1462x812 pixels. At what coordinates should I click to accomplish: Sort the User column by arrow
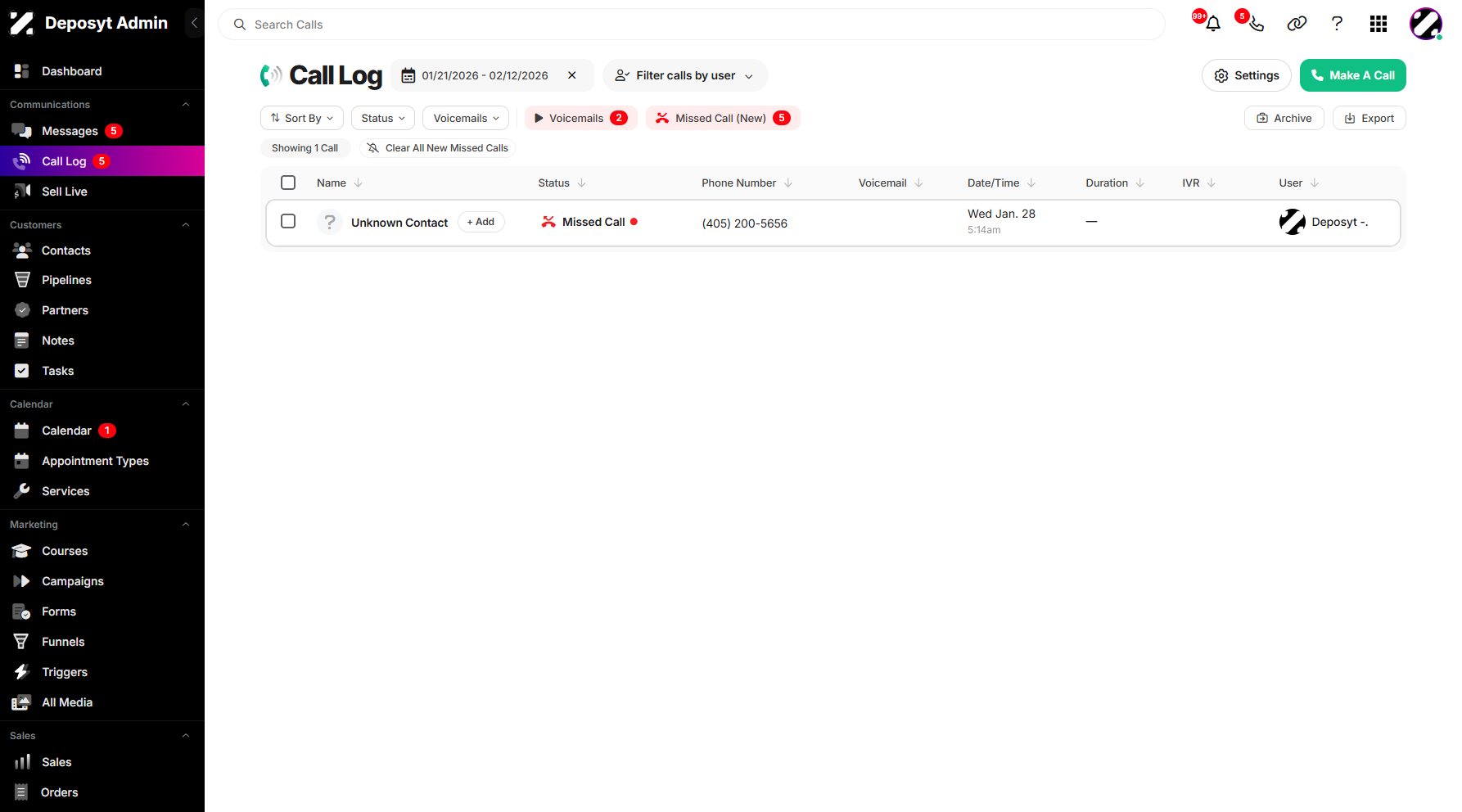click(x=1315, y=183)
